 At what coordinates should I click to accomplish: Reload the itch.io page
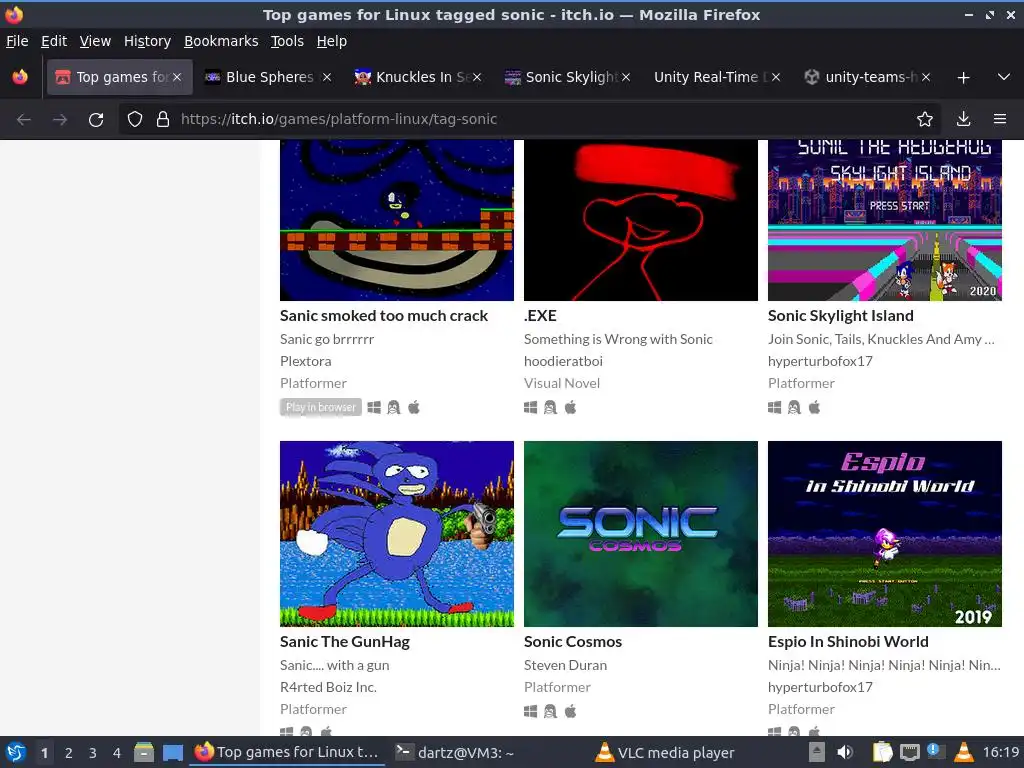pyautogui.click(x=96, y=120)
